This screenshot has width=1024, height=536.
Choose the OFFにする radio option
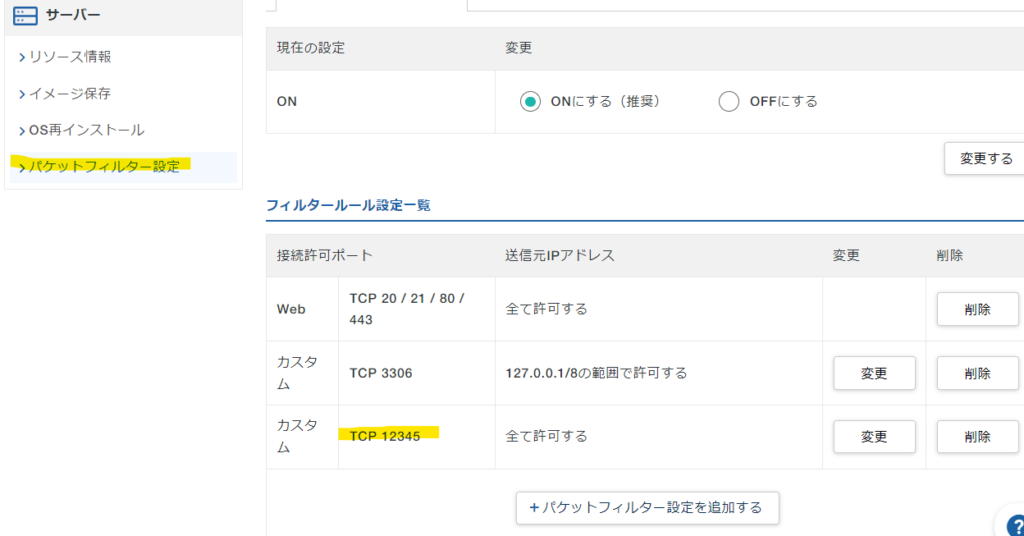pos(729,101)
